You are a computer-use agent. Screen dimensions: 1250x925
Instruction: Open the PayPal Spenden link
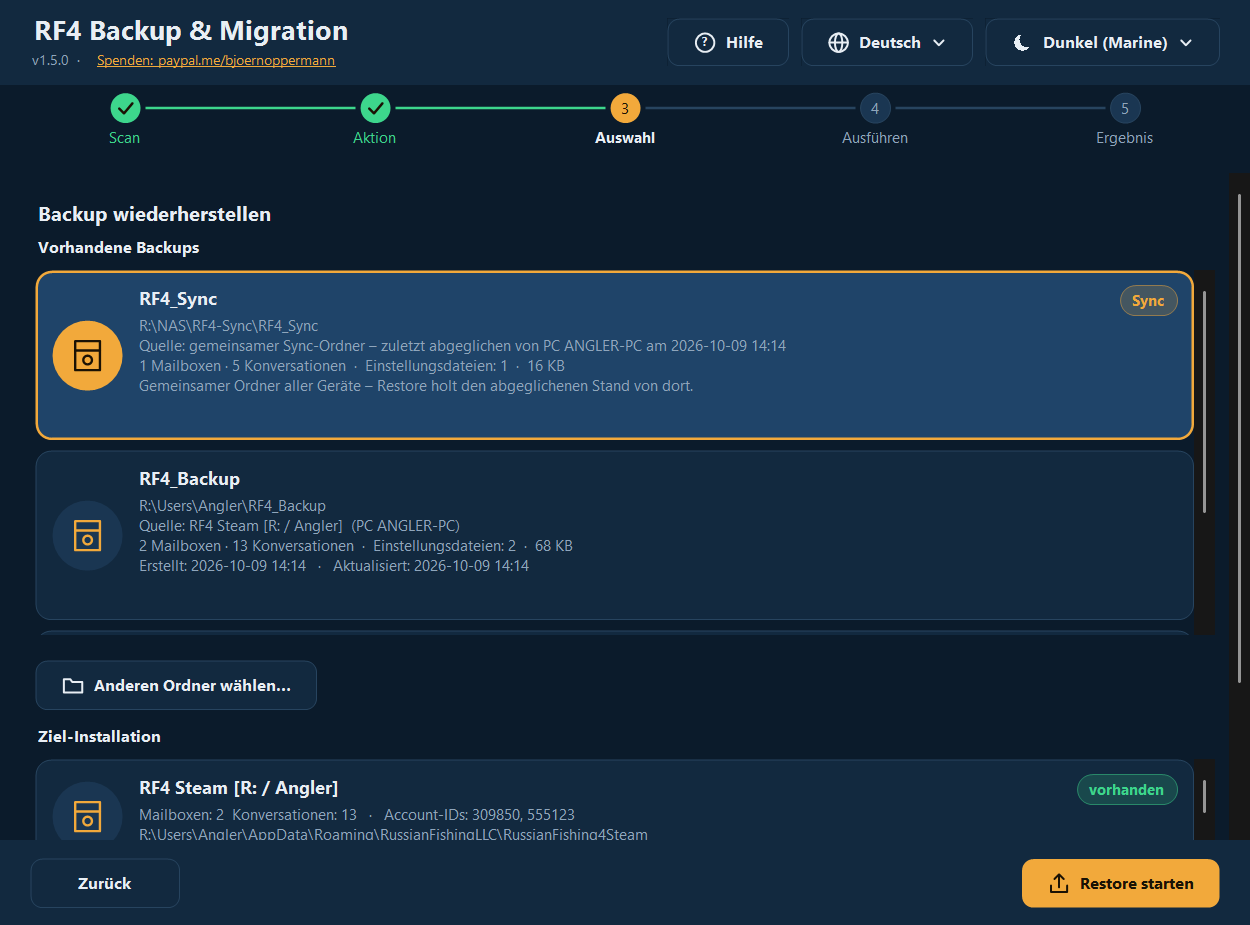(x=216, y=60)
